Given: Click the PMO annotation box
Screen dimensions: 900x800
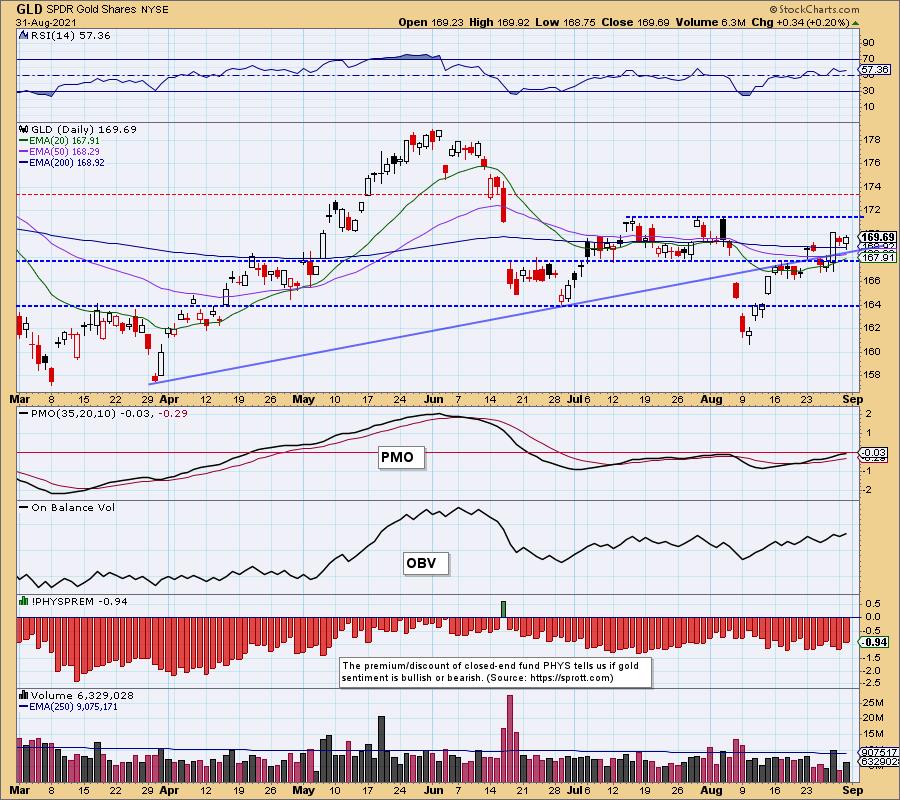Looking at the screenshot, I should tap(401, 457).
